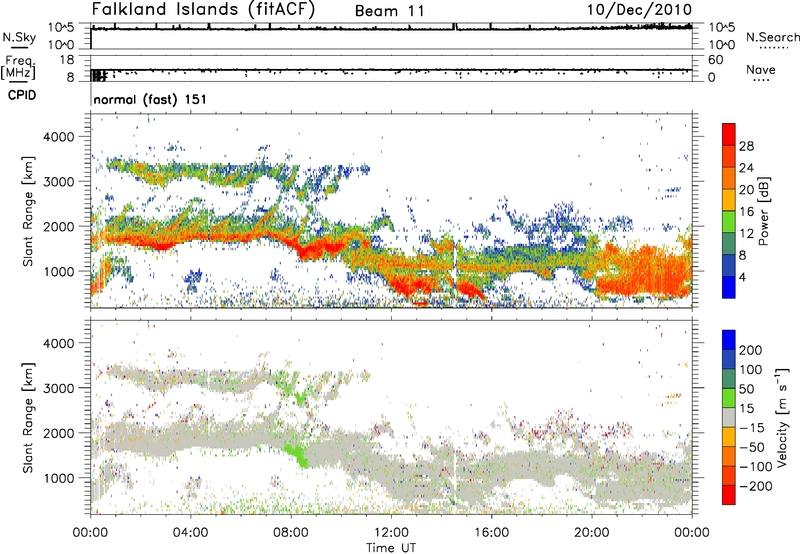Click the '4000' tick in power panel
Image resolution: width=800 pixels, height=554 pixels.
(x=59, y=137)
